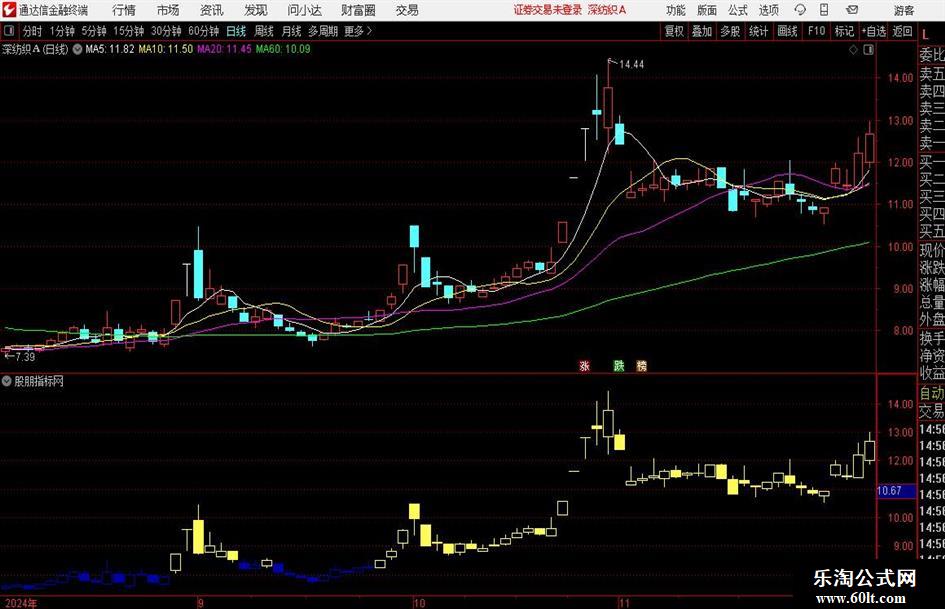This screenshot has width=945, height=609.
Task: Expand MA indicator settings dropdown arrow
Action: pos(77,49)
